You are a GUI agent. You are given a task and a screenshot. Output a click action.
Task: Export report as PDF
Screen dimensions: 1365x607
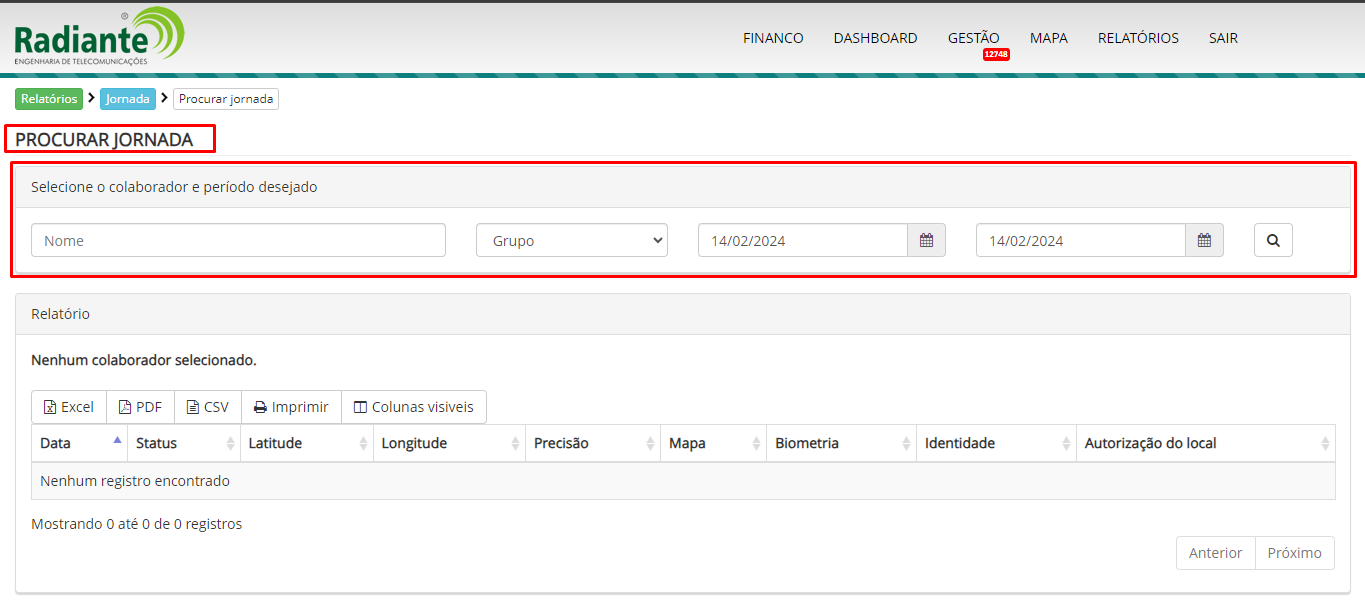tap(140, 407)
